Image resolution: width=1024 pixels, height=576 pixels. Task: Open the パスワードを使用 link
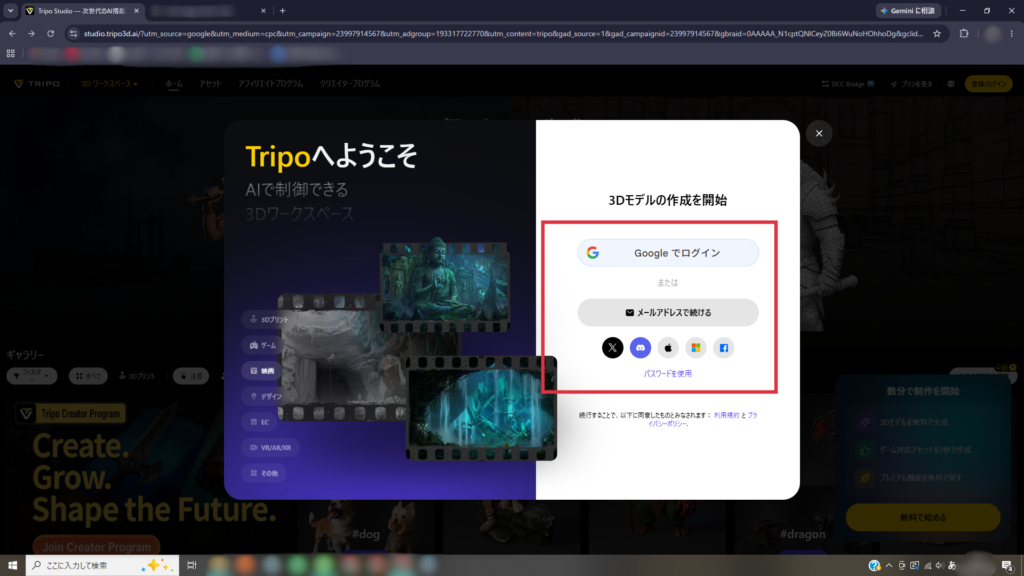coord(667,374)
